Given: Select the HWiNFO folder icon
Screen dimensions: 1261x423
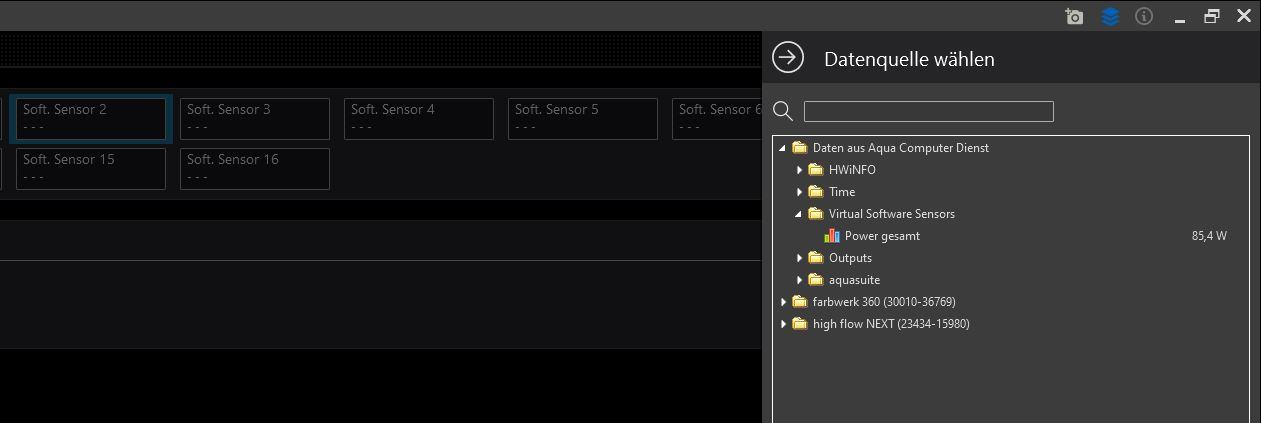Looking at the screenshot, I should click(816, 170).
